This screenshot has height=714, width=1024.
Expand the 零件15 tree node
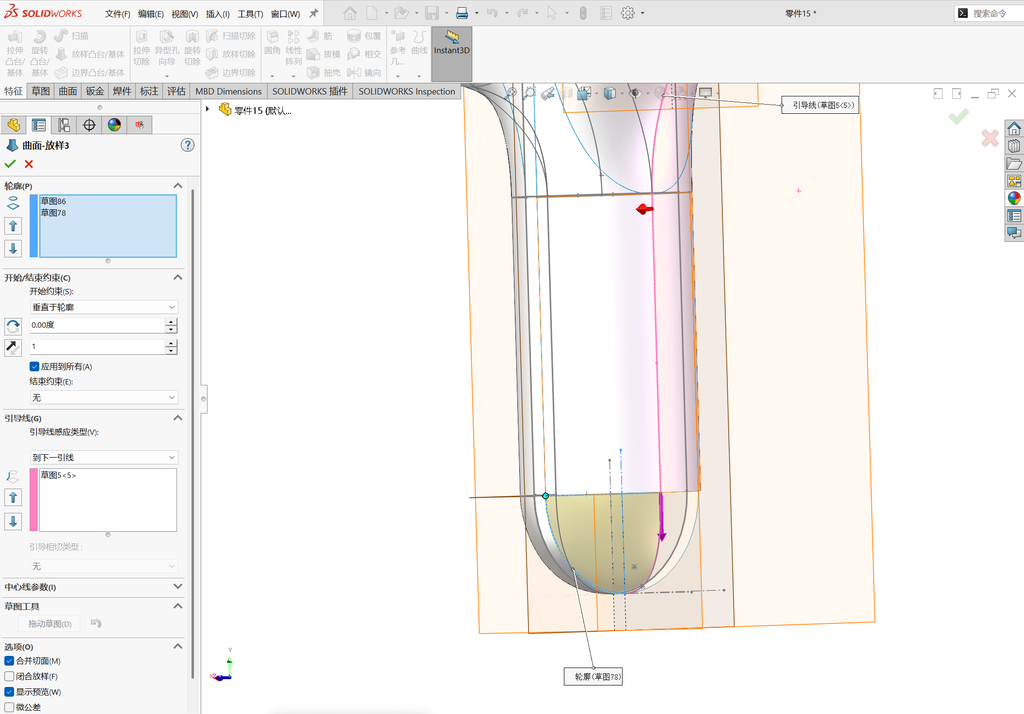tap(208, 110)
